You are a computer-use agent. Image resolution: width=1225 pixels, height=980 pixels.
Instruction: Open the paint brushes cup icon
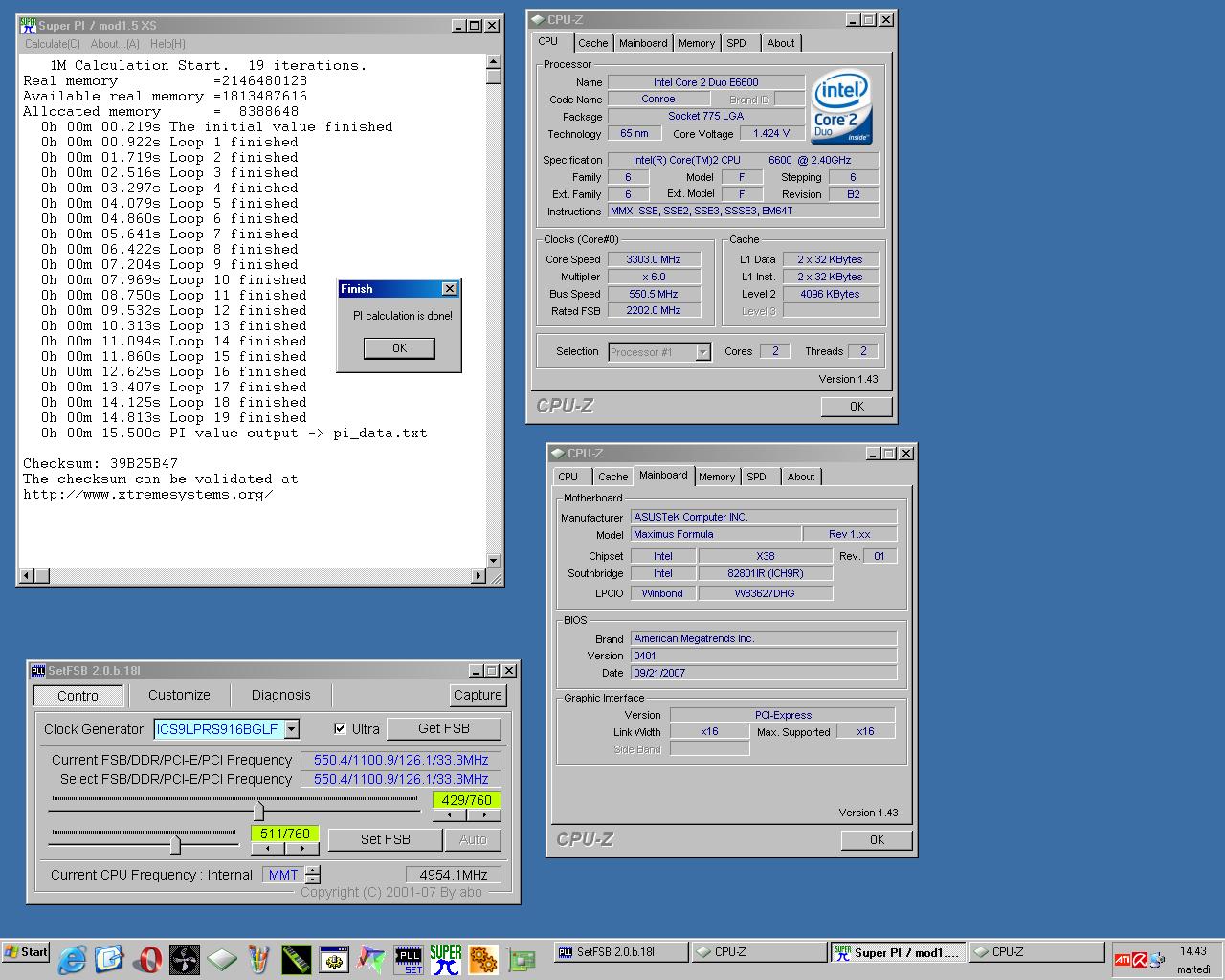pyautogui.click(x=258, y=958)
